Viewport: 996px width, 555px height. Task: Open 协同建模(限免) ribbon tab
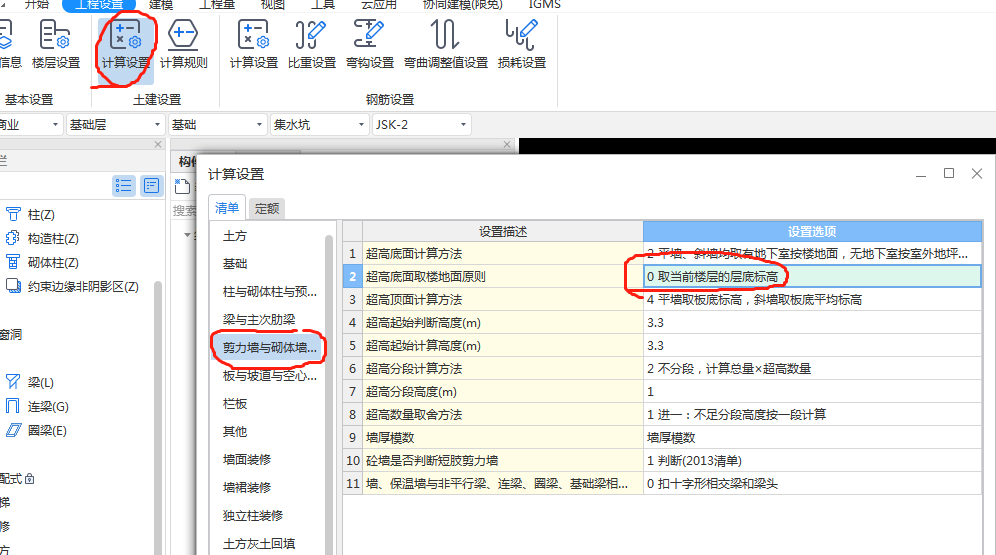(462, 5)
